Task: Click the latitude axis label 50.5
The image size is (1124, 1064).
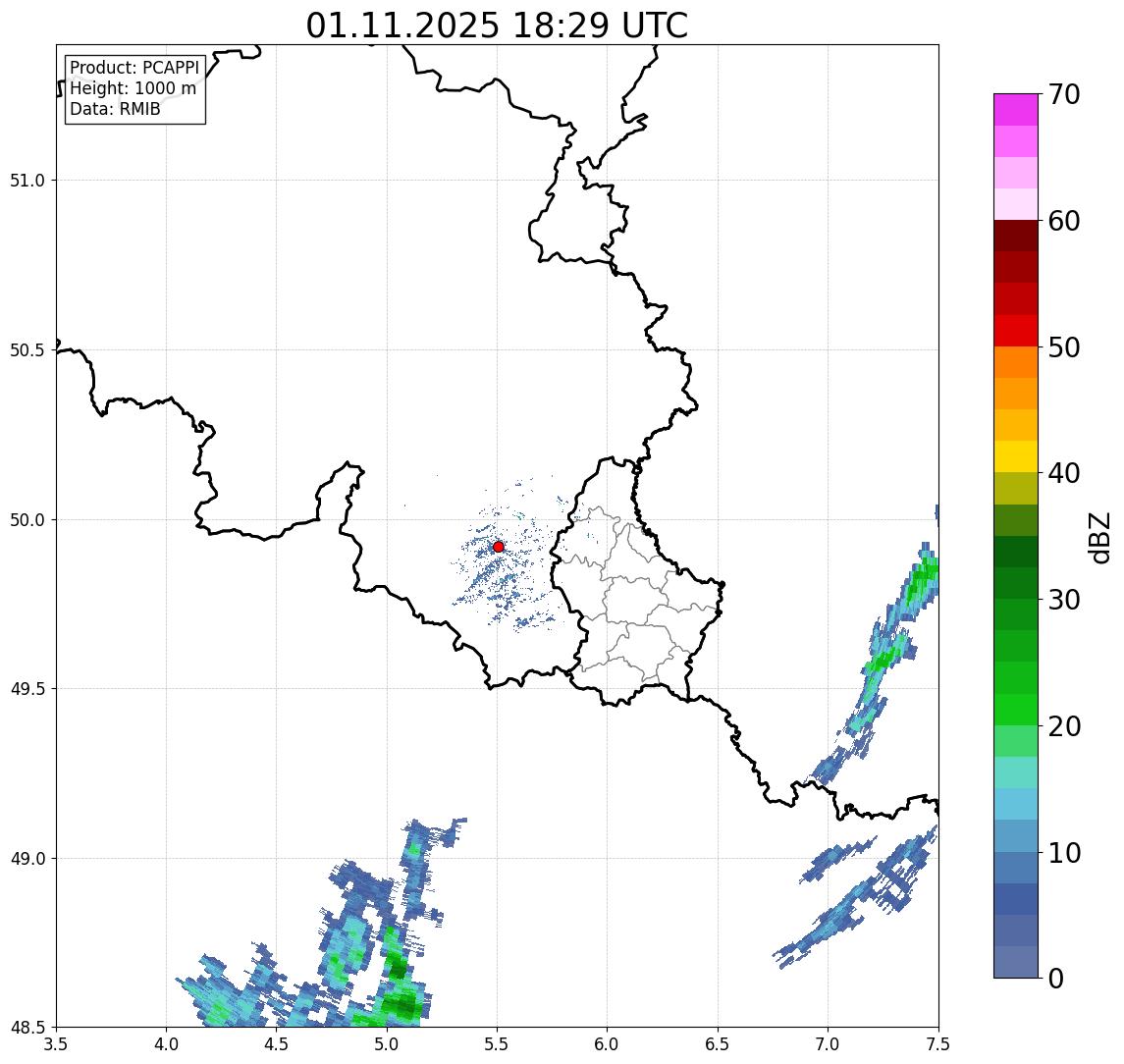Action: click(27, 350)
